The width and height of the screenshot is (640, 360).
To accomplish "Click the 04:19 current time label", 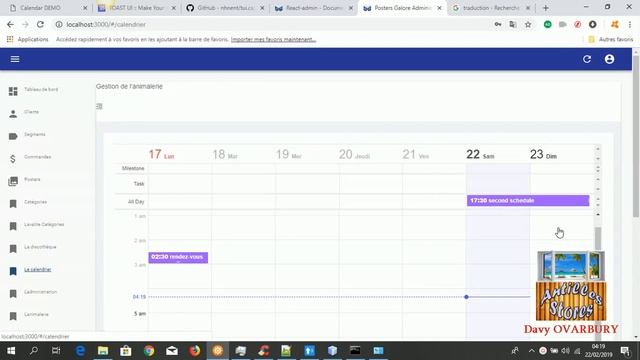I will pyautogui.click(x=139, y=297).
